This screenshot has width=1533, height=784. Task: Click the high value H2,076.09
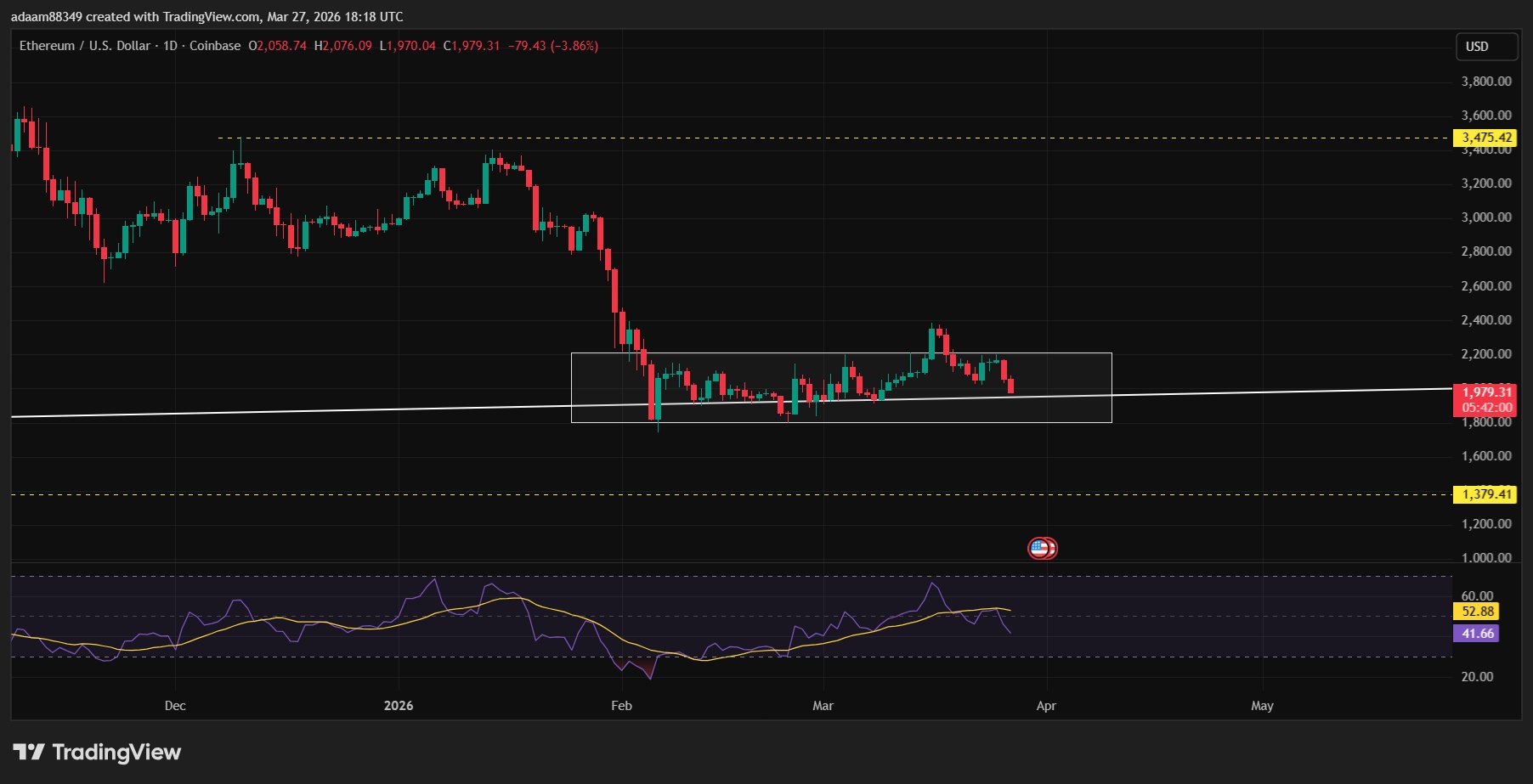coord(343,46)
